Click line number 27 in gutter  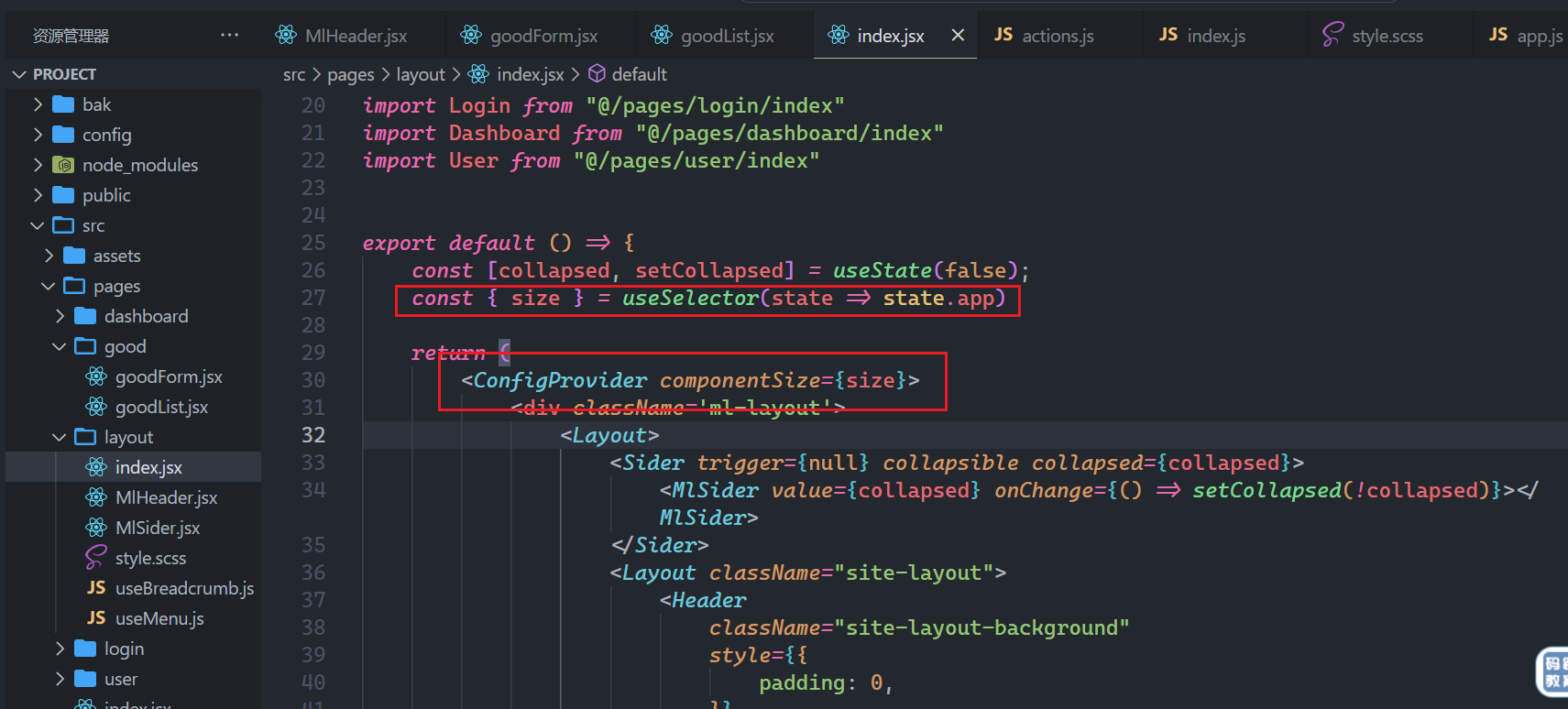313,298
